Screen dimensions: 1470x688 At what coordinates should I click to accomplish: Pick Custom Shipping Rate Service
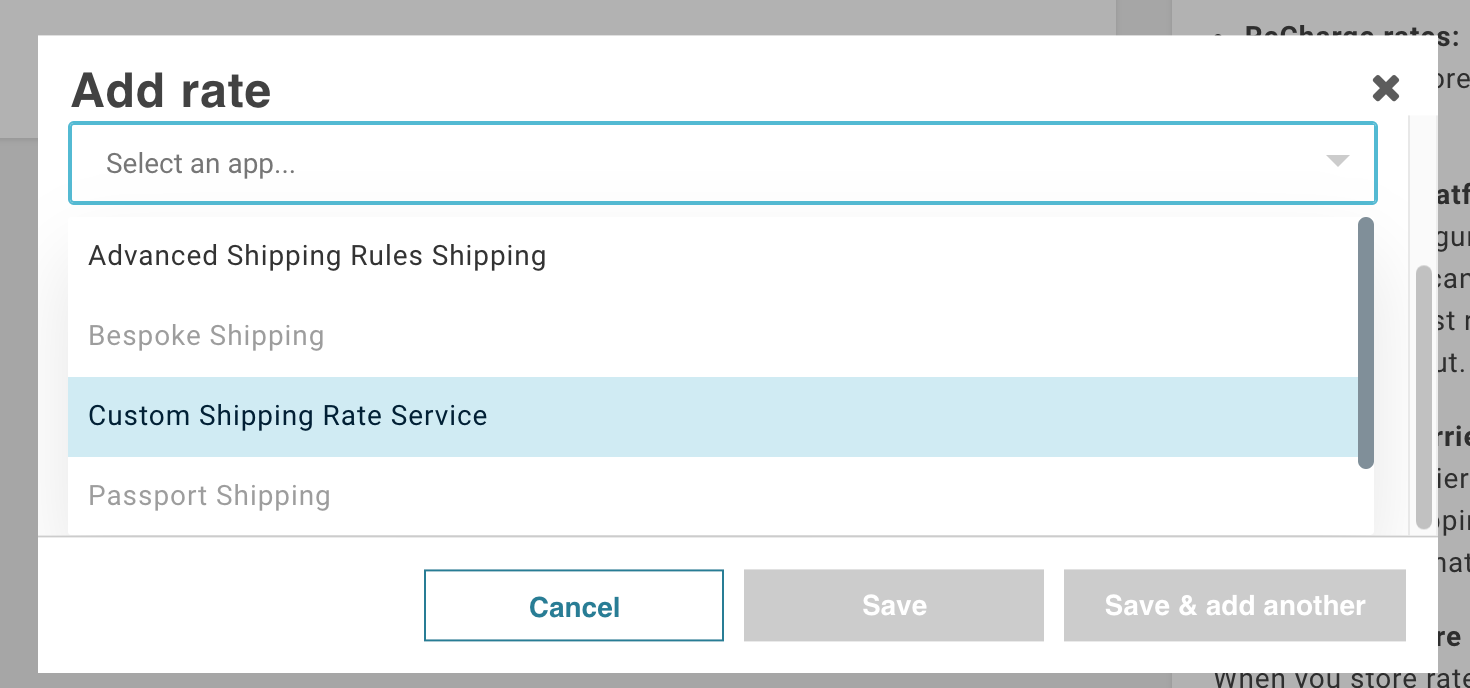tap(713, 416)
